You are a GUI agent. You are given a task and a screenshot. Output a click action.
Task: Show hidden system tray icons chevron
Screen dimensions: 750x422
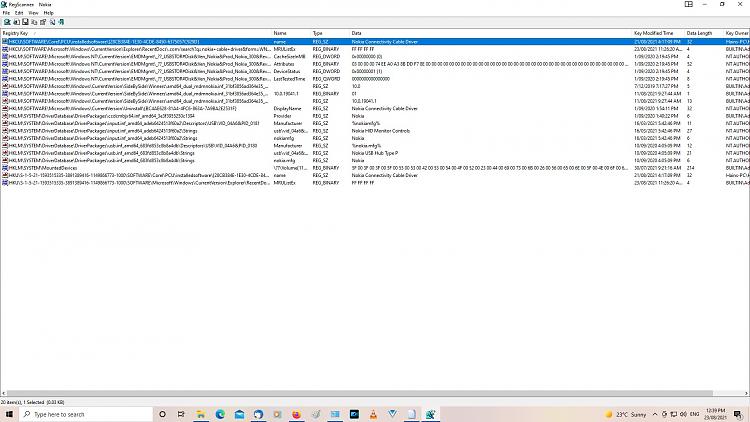[x=655, y=414]
